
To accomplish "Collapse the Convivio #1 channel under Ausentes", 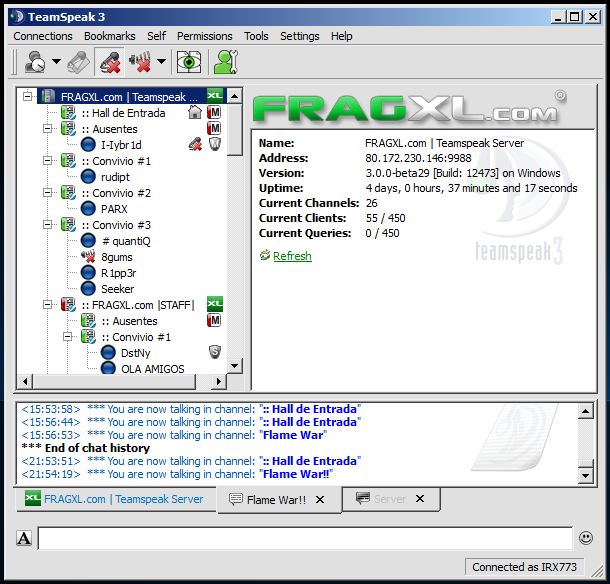I will tap(47, 160).
